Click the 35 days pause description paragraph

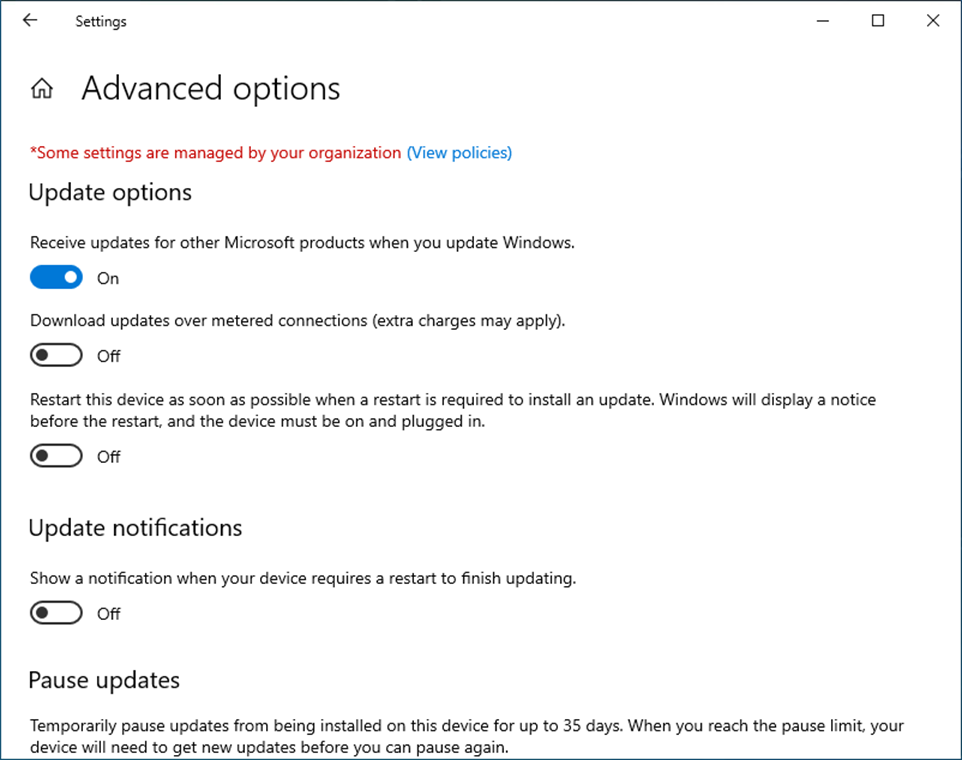(467, 737)
